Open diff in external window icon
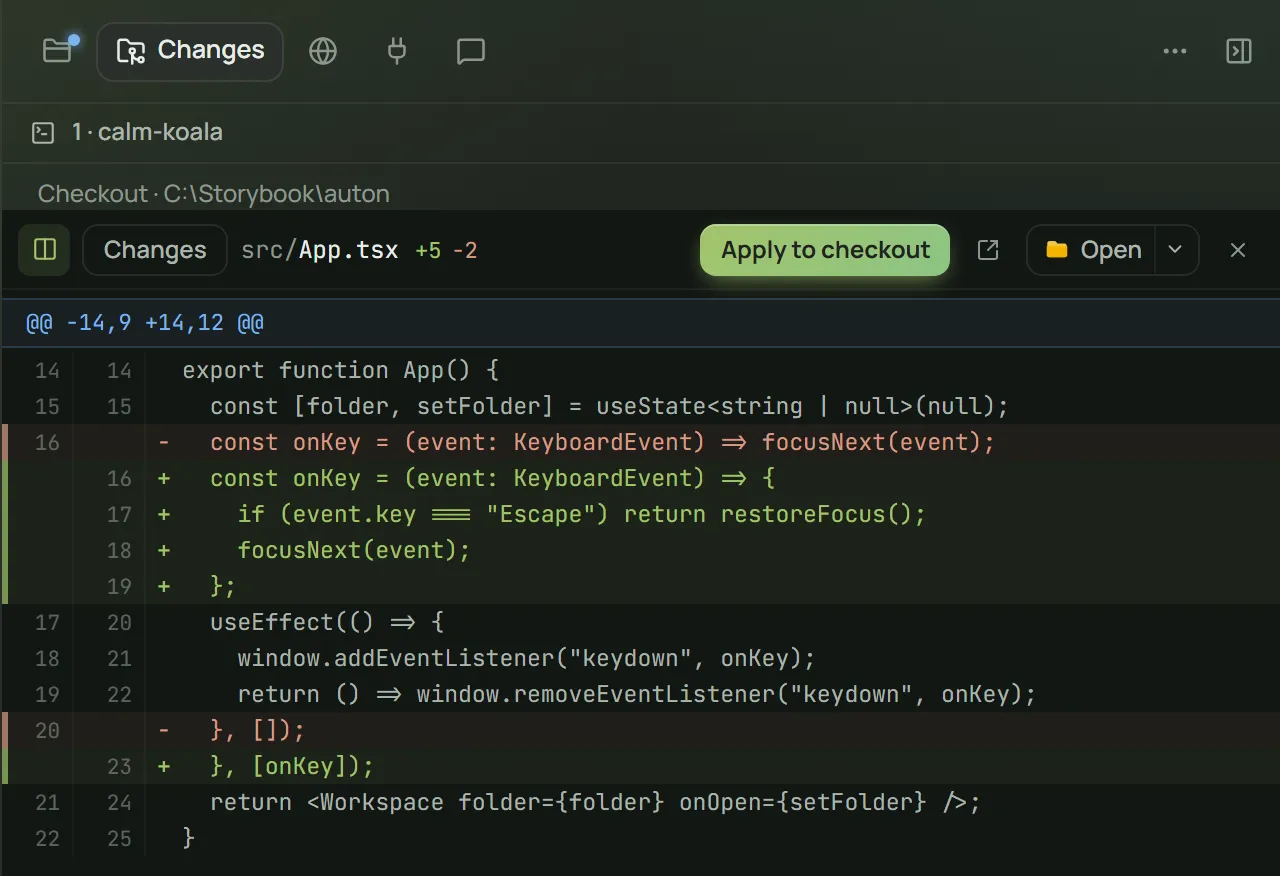Image resolution: width=1280 pixels, height=876 pixels. (988, 250)
